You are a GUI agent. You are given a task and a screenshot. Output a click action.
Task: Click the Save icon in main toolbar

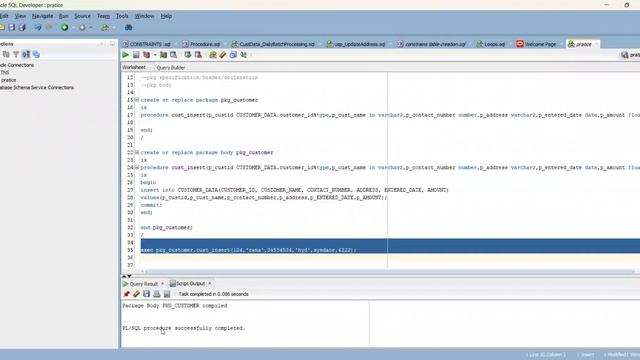(11, 27)
